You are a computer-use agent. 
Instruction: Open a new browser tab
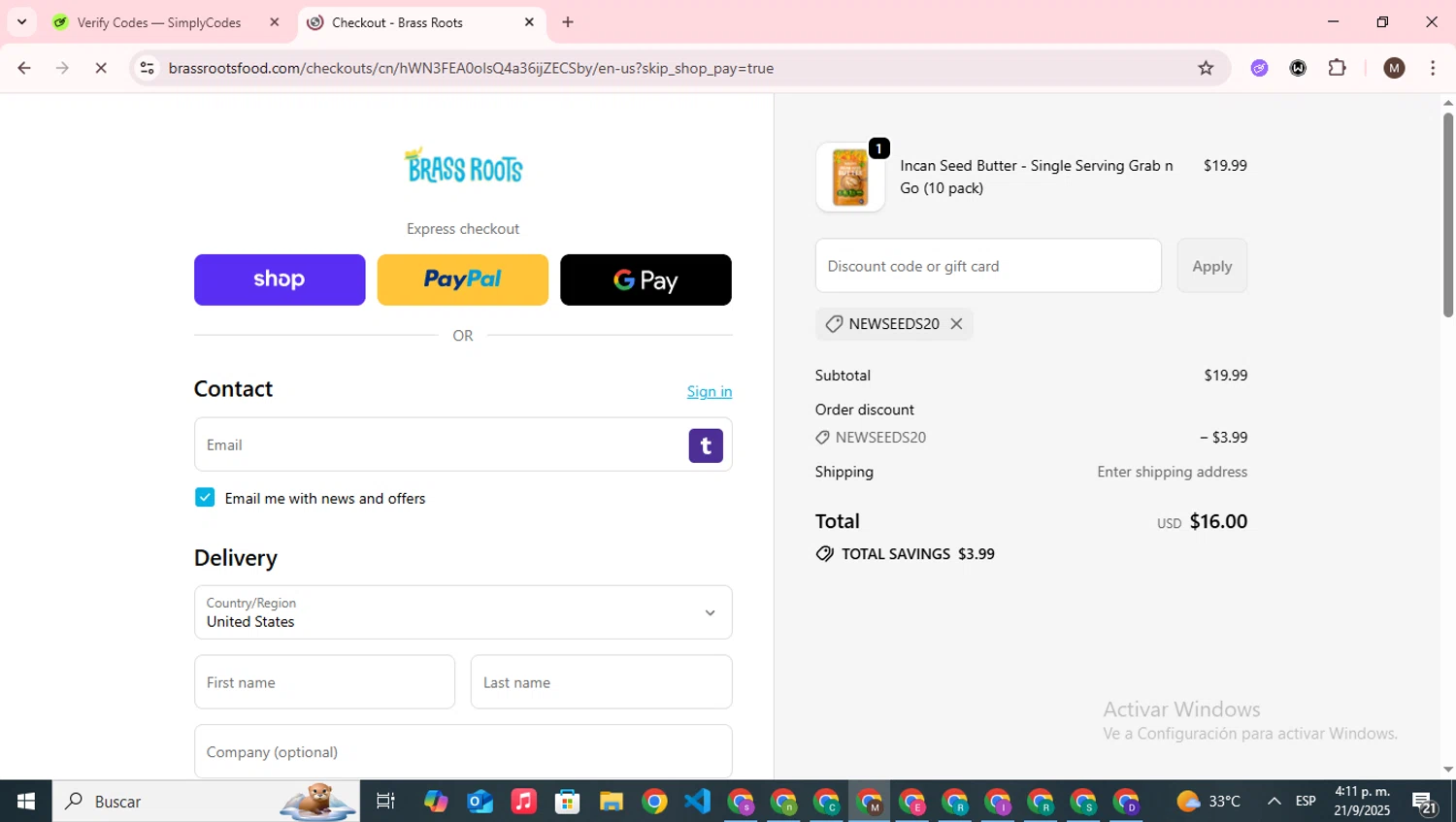[568, 22]
